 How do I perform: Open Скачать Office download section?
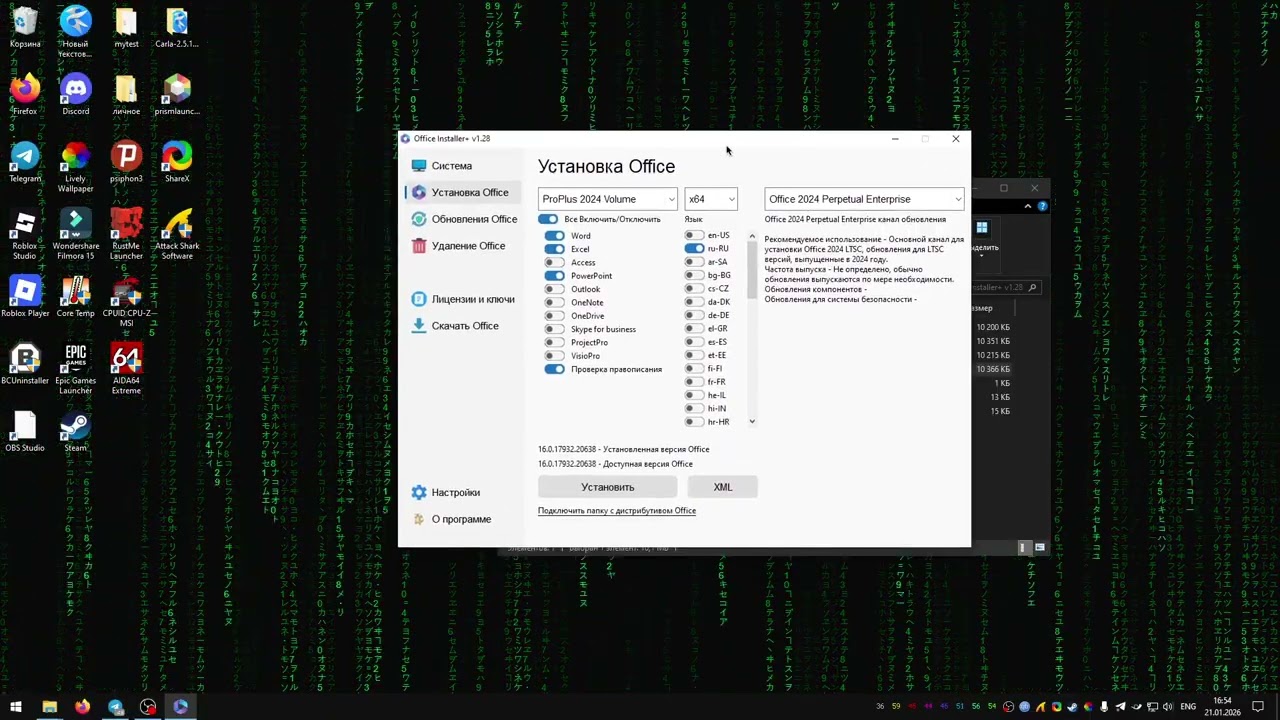pyautogui.click(x=455, y=326)
